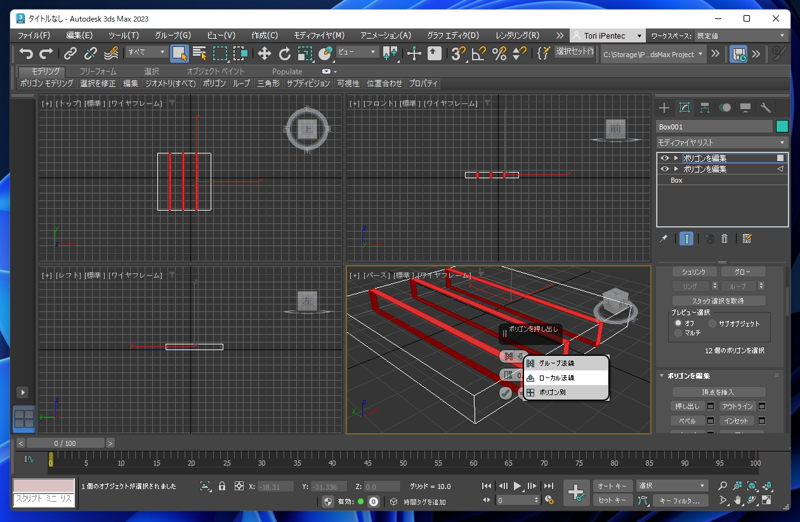Open the Create command panel tab
The image size is (800, 522).
664,108
